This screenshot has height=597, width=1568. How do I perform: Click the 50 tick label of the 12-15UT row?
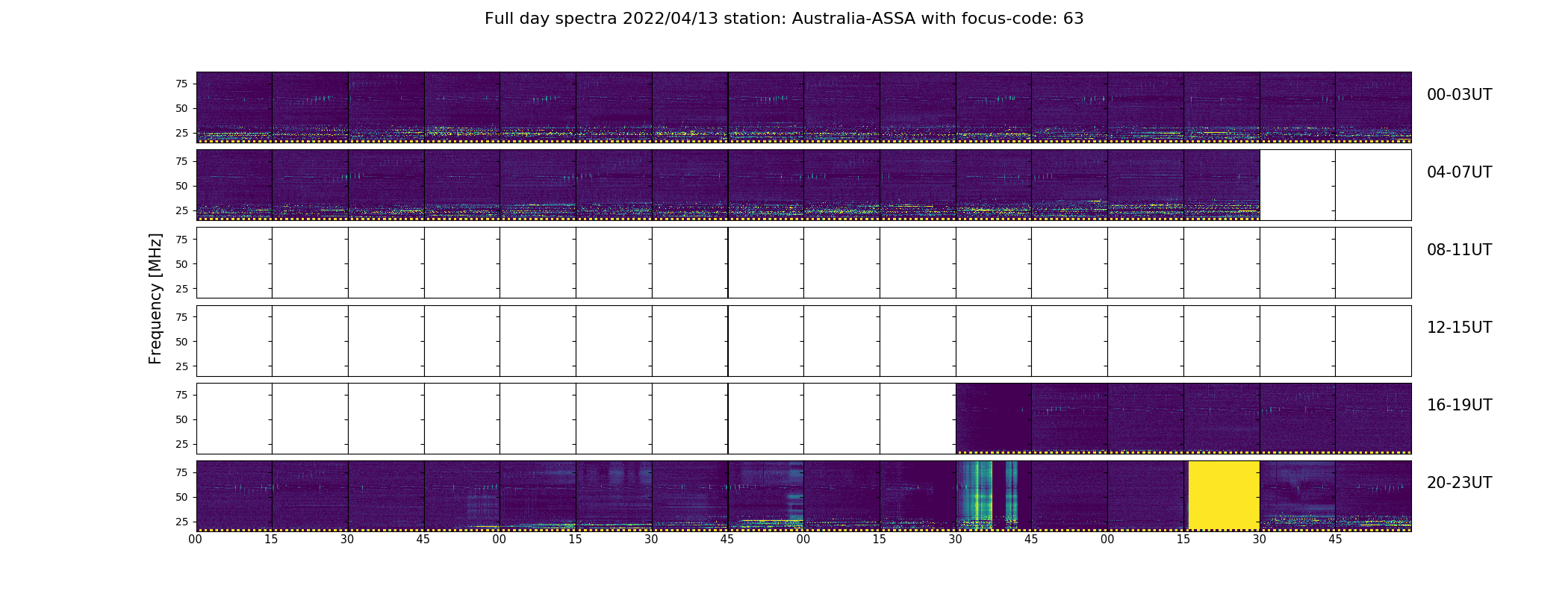[x=181, y=342]
